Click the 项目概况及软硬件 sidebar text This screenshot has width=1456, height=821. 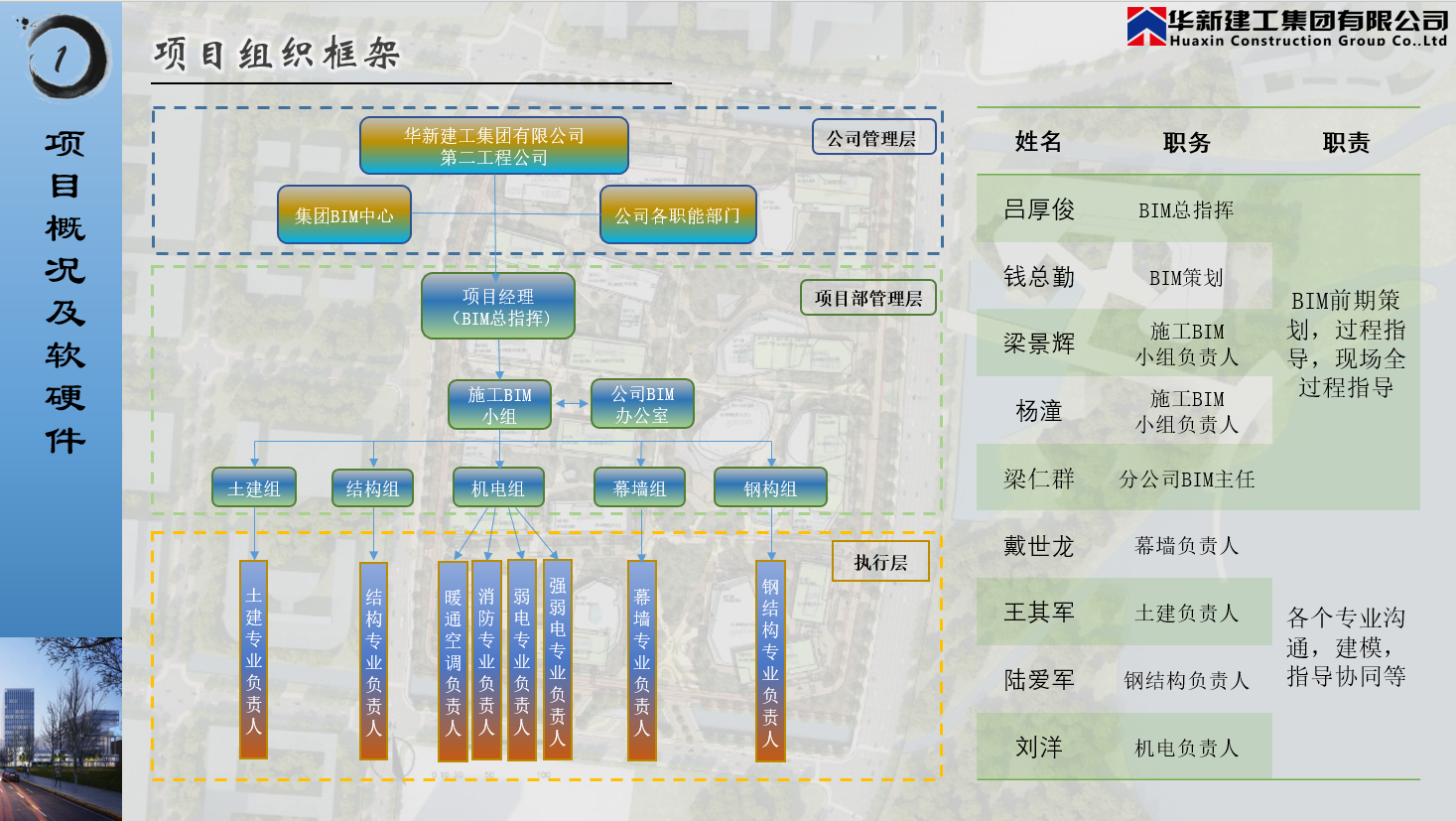(x=65, y=292)
